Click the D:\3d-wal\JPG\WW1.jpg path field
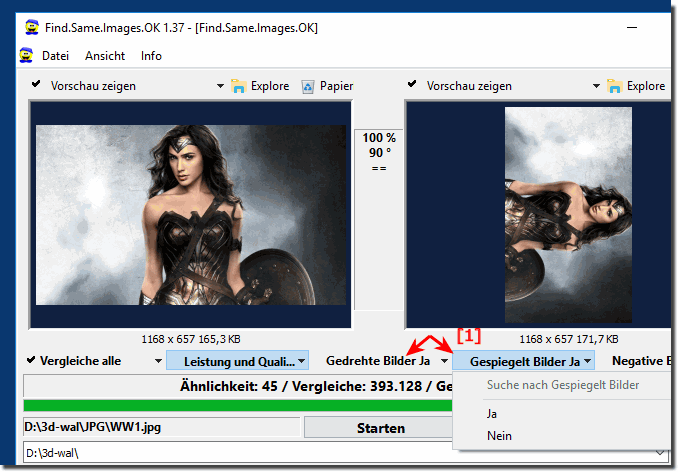 tap(162, 427)
